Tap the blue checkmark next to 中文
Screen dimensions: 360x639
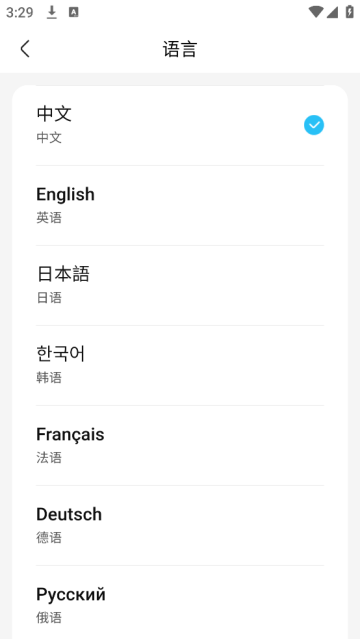314,125
